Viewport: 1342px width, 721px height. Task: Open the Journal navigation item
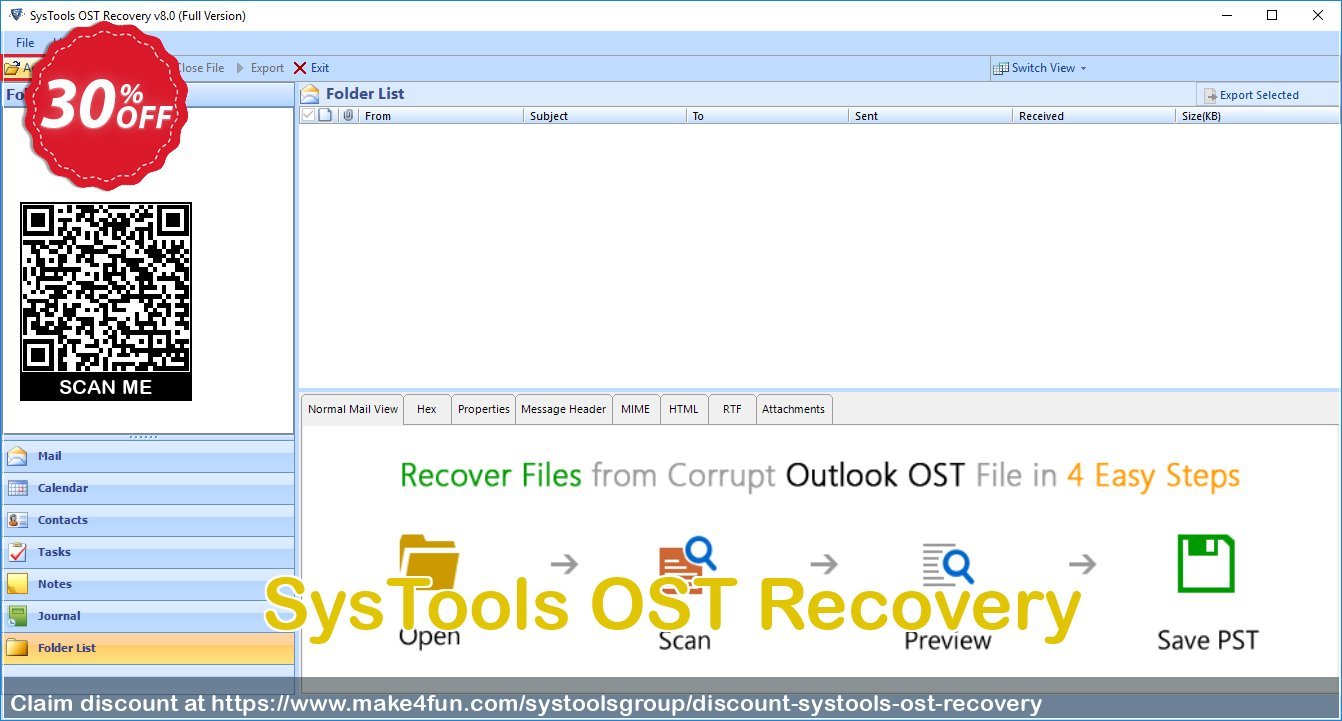[x=148, y=616]
